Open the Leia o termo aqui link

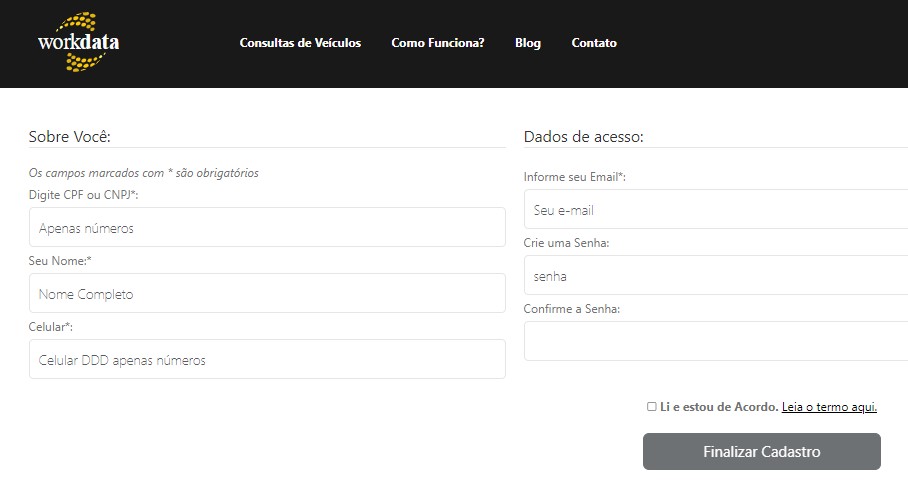tap(829, 407)
